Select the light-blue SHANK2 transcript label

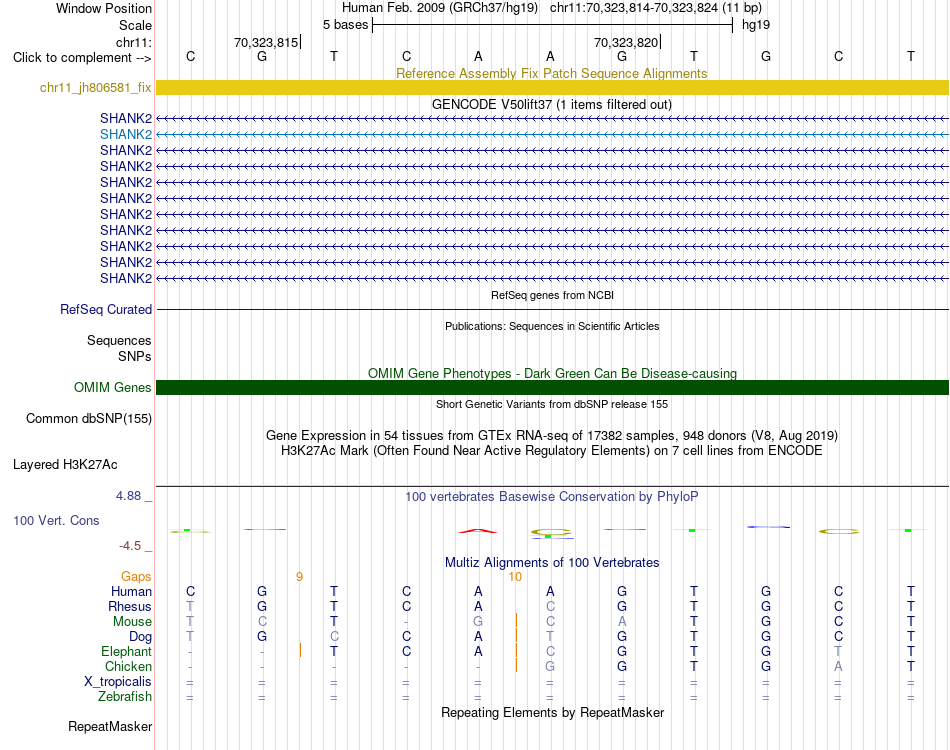126,134
